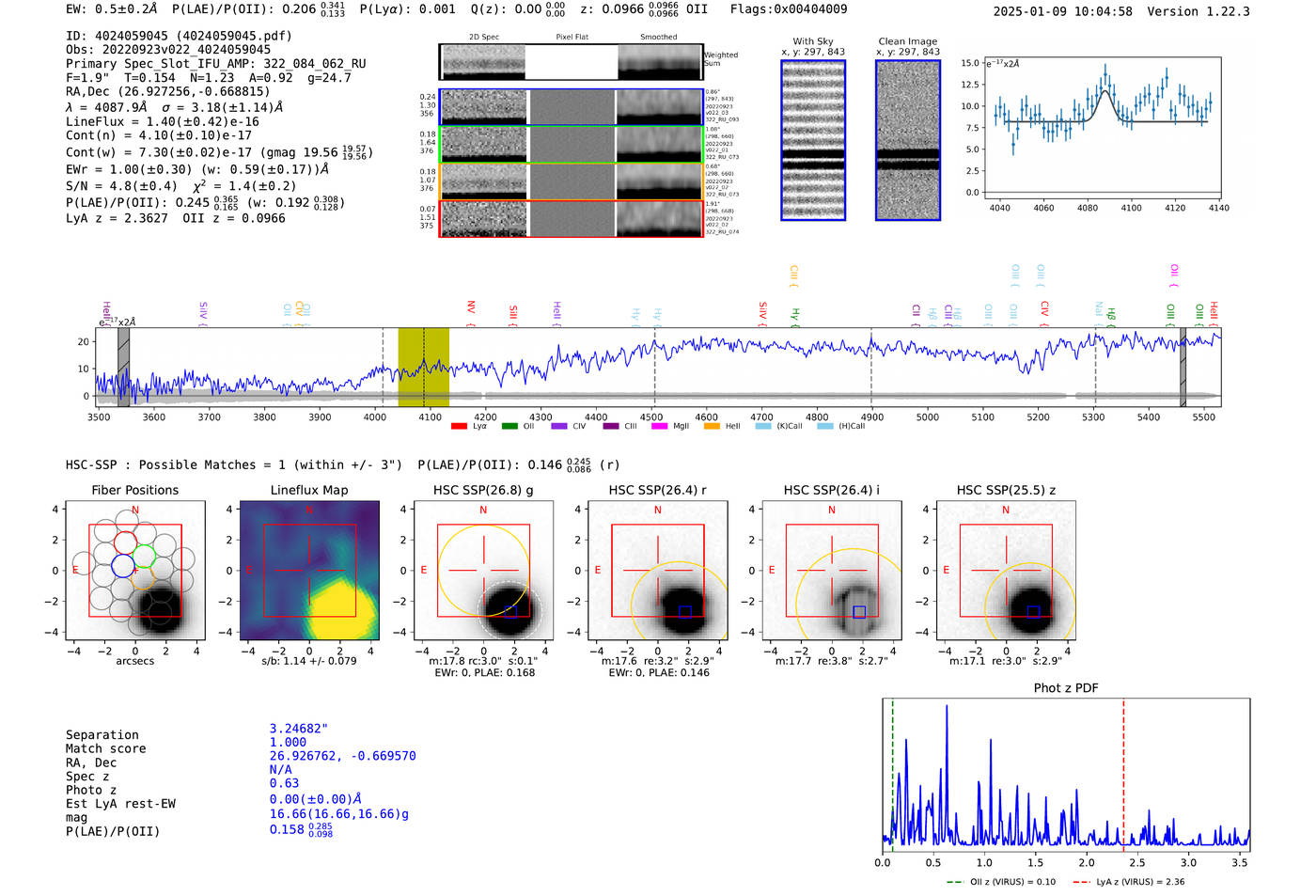Click the CIV purple legend swatch
Viewport: 1316px width, 896px height.
(x=559, y=426)
